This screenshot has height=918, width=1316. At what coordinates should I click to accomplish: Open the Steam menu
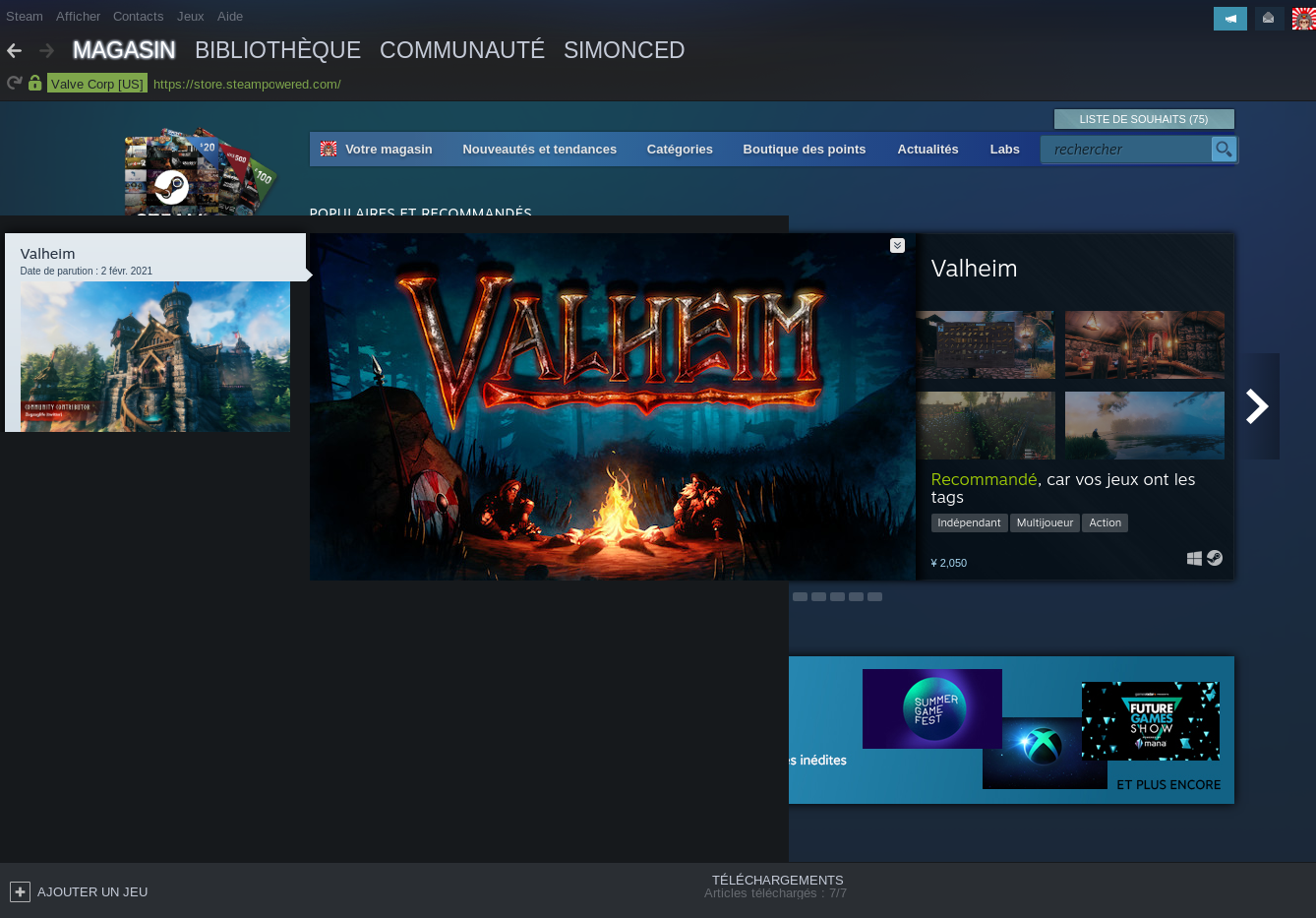[x=25, y=16]
